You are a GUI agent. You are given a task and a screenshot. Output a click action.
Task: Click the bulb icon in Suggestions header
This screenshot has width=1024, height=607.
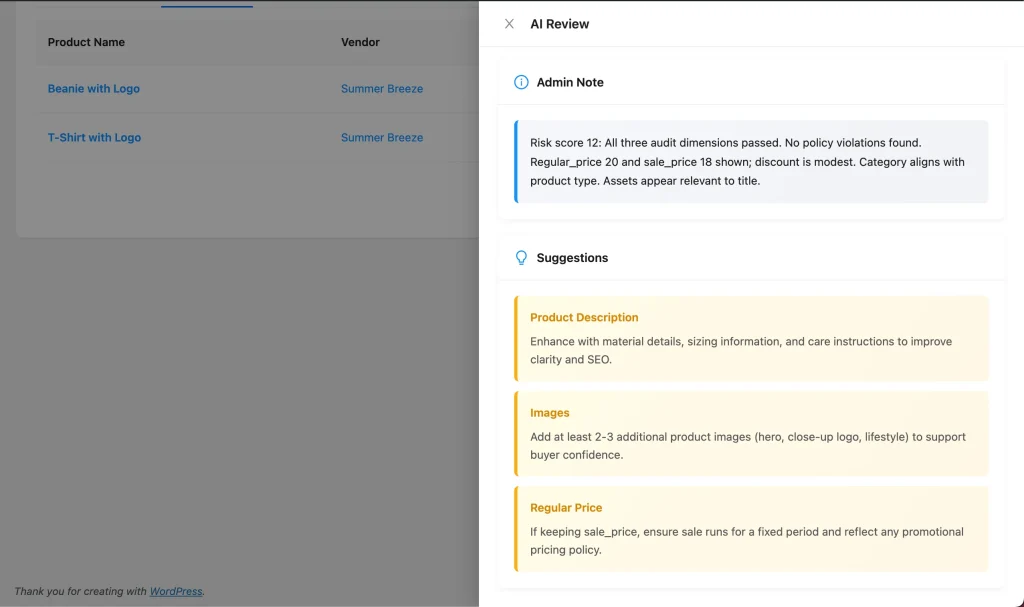point(521,257)
